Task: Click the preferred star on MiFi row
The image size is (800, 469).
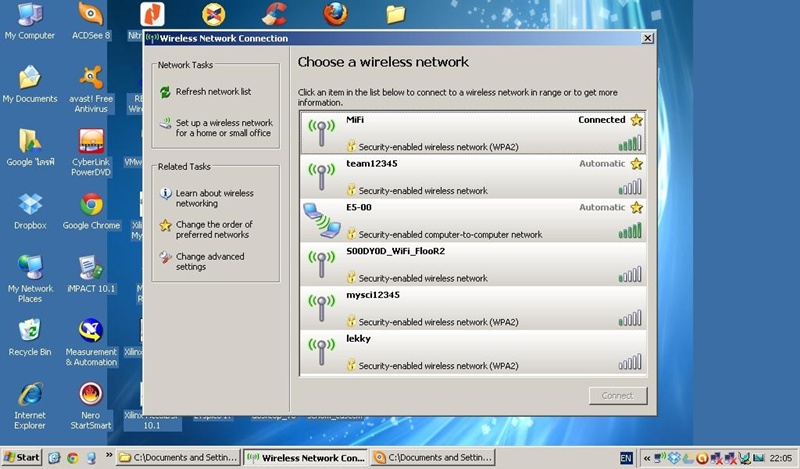Action: pos(636,120)
